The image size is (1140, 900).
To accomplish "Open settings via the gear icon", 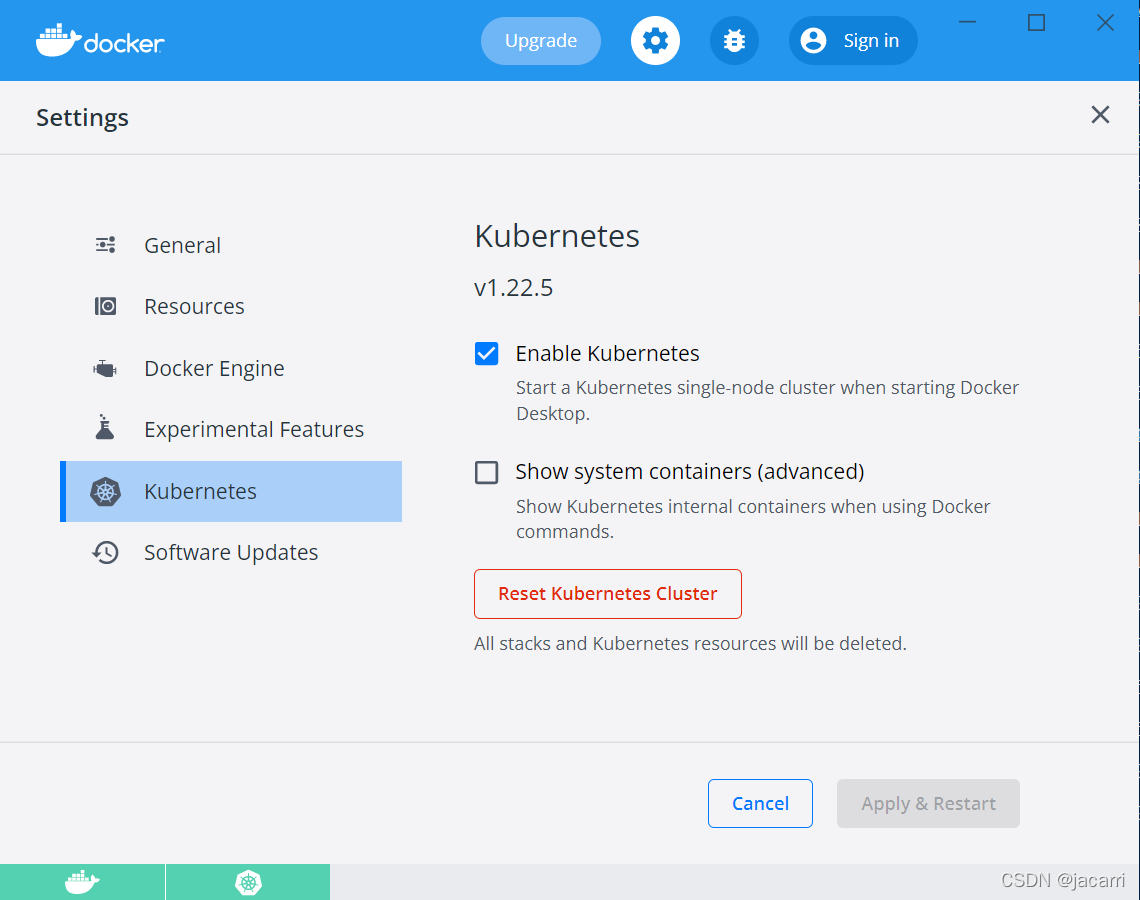I will (x=655, y=41).
